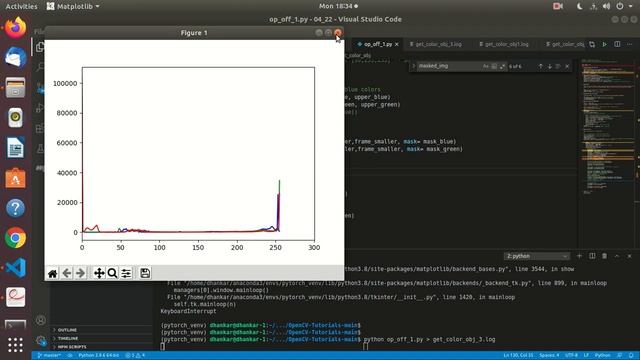Open Activities overview
This screenshot has height=360, width=640.
tap(21, 6)
